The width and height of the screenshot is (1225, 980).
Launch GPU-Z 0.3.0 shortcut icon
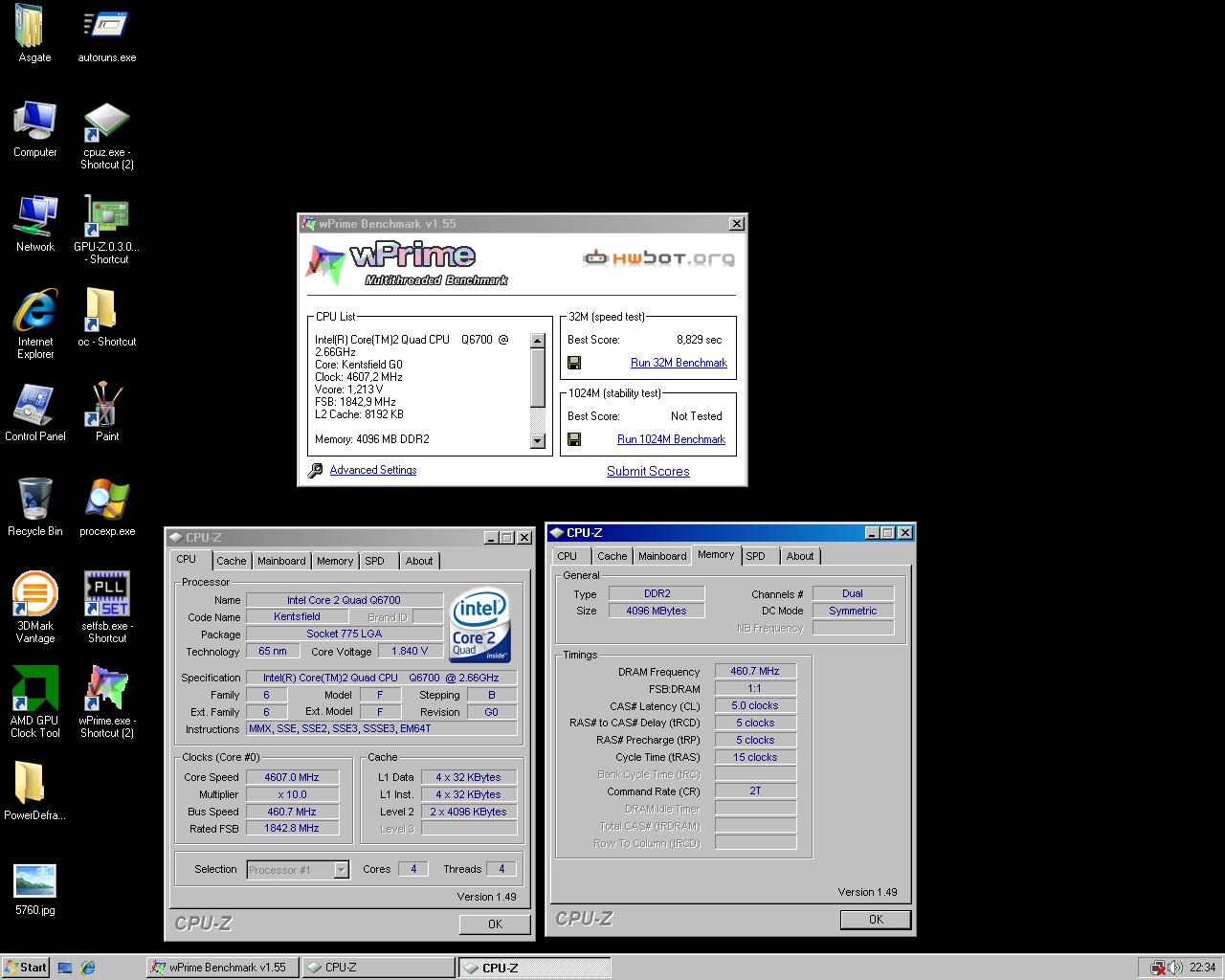(x=106, y=229)
